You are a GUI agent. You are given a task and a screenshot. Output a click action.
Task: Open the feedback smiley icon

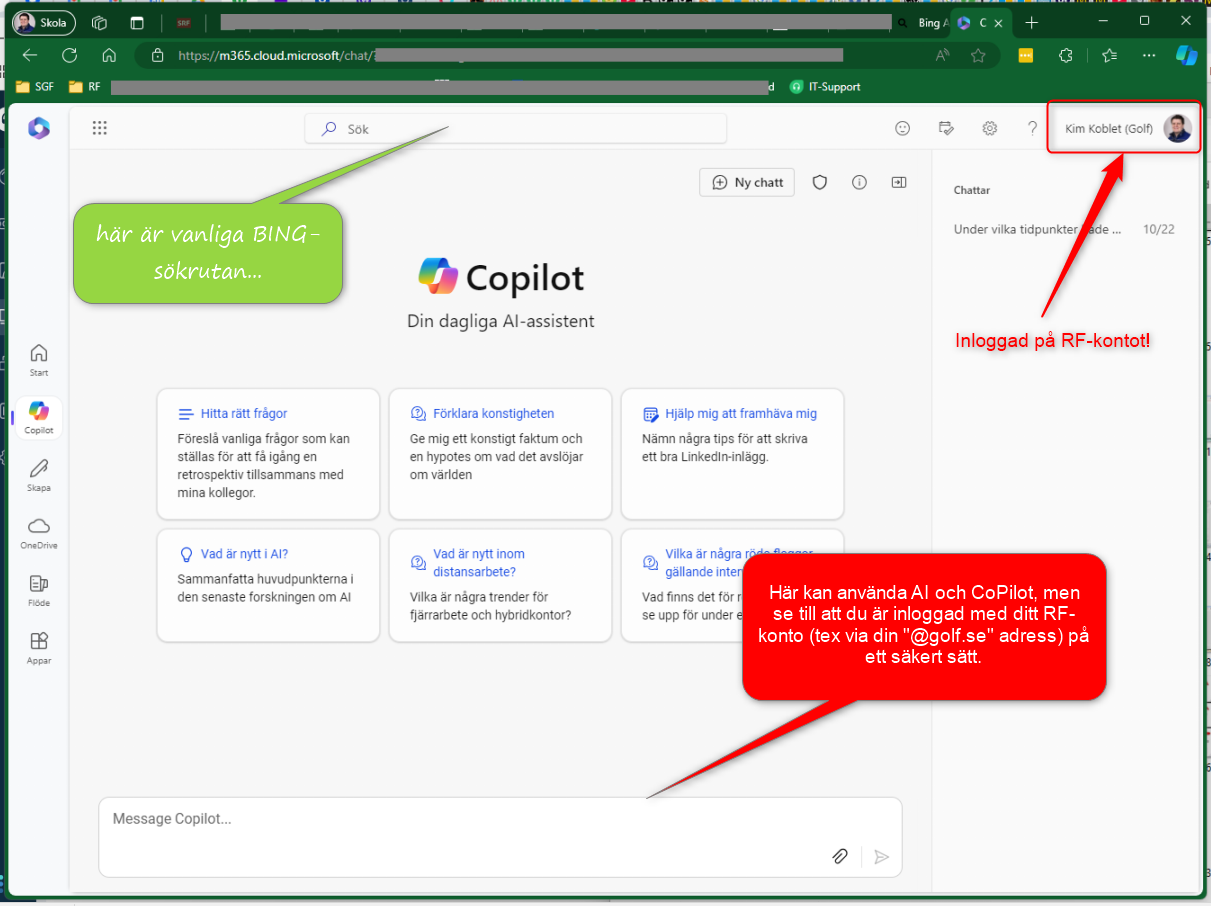point(903,128)
